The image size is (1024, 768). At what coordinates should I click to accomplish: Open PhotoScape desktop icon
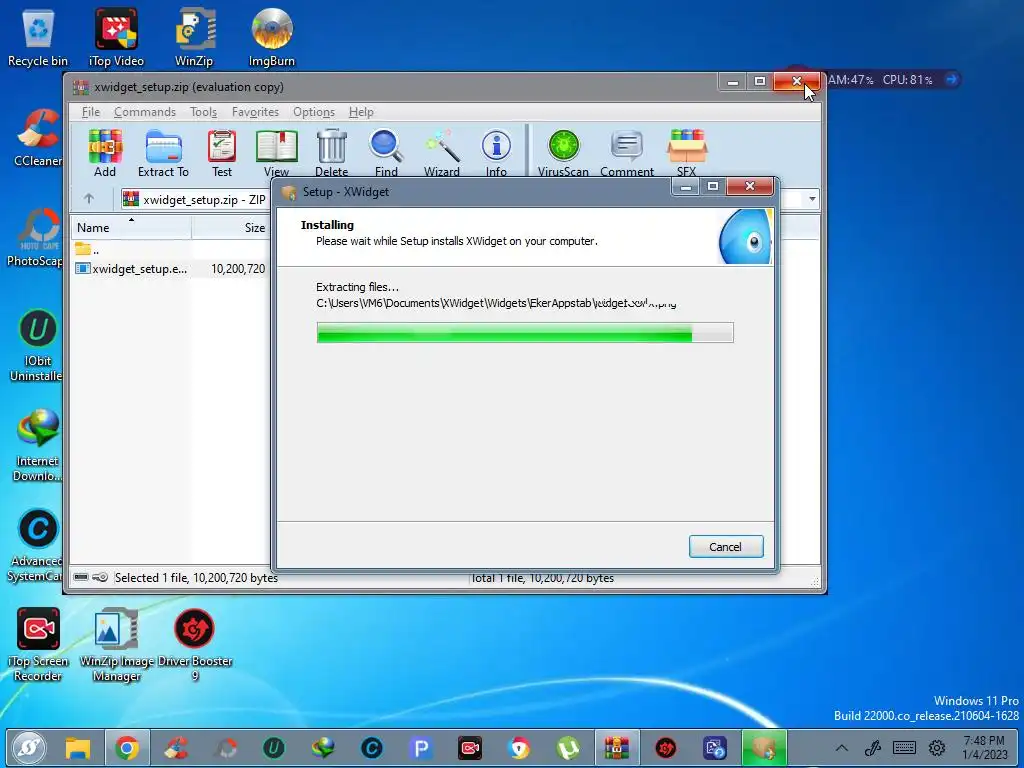point(37,238)
